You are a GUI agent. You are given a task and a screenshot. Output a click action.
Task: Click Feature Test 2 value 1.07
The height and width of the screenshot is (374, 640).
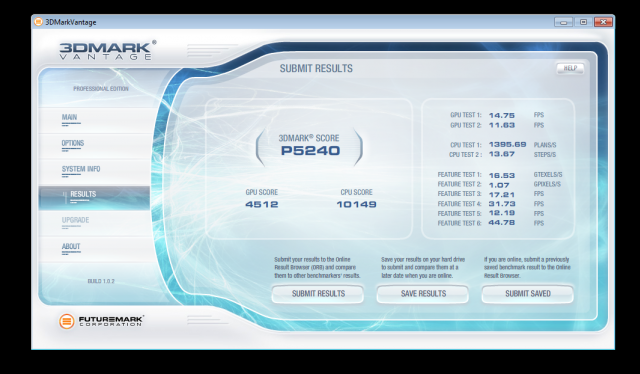click(499, 185)
